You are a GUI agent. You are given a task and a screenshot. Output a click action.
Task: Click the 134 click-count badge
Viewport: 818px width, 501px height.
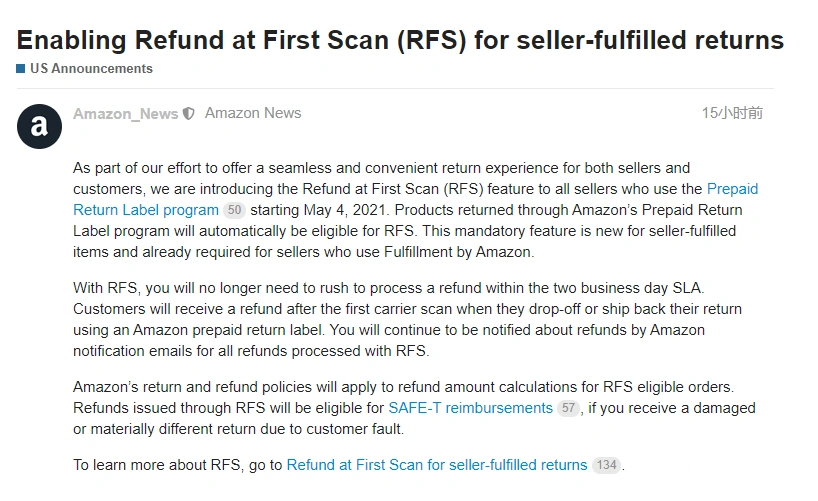tap(606, 465)
